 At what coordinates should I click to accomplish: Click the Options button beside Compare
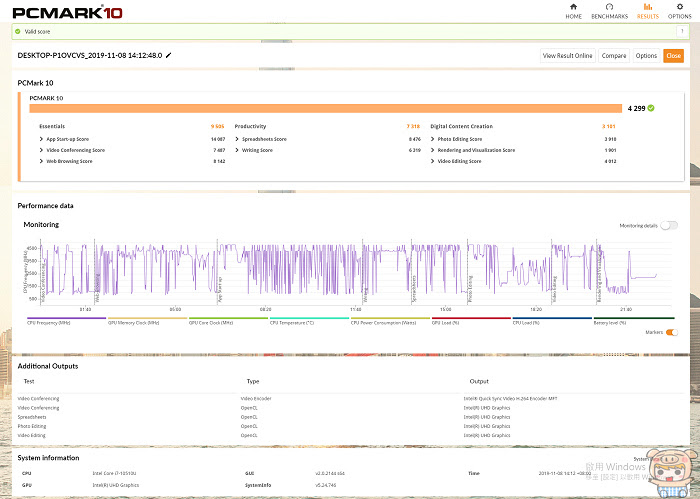pos(646,56)
